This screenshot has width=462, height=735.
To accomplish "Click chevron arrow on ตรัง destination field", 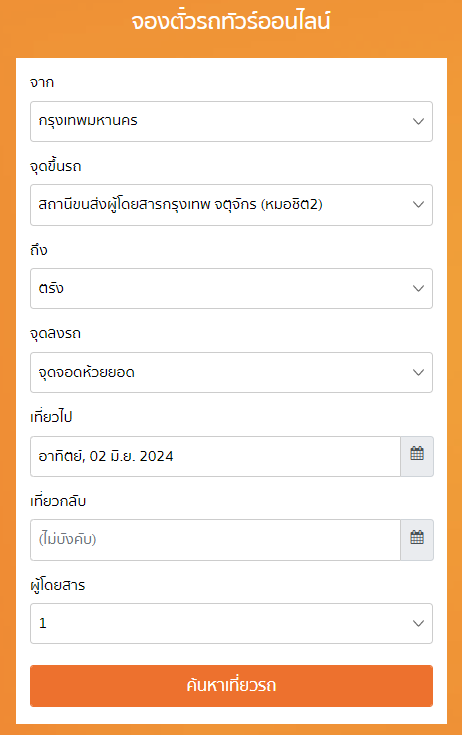I will click(x=418, y=288).
